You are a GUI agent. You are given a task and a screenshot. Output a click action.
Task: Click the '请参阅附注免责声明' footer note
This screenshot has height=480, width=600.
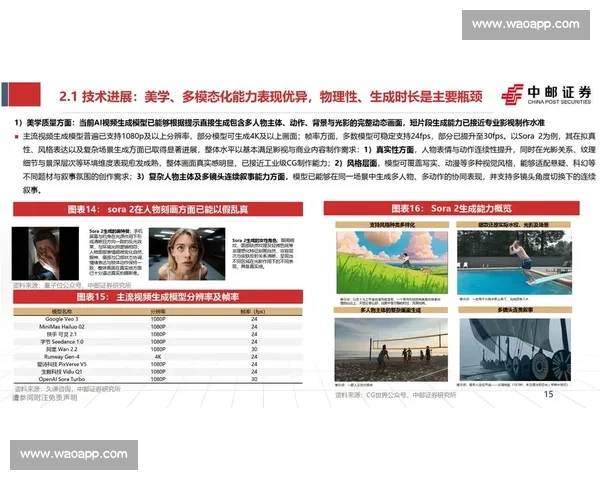point(45,398)
